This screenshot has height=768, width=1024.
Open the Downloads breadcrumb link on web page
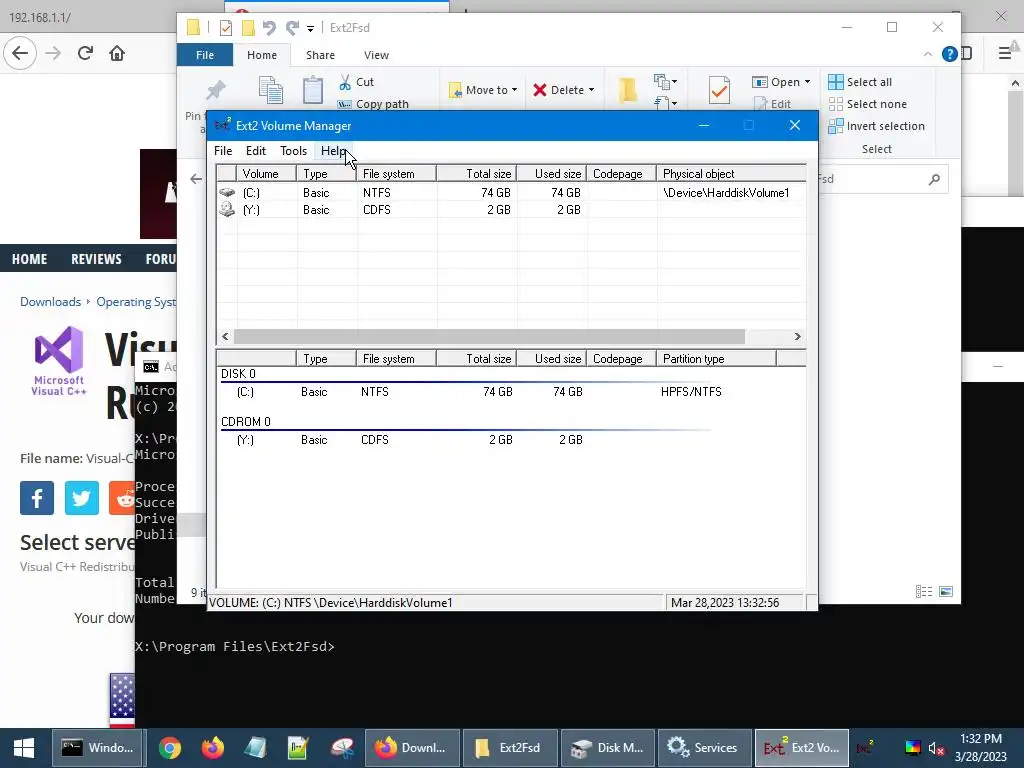pos(50,302)
